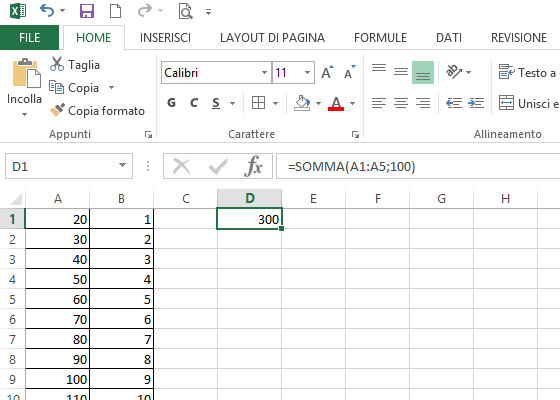The width and height of the screenshot is (560, 400).
Task: Click the Taglia scissors icon
Action: [57, 64]
